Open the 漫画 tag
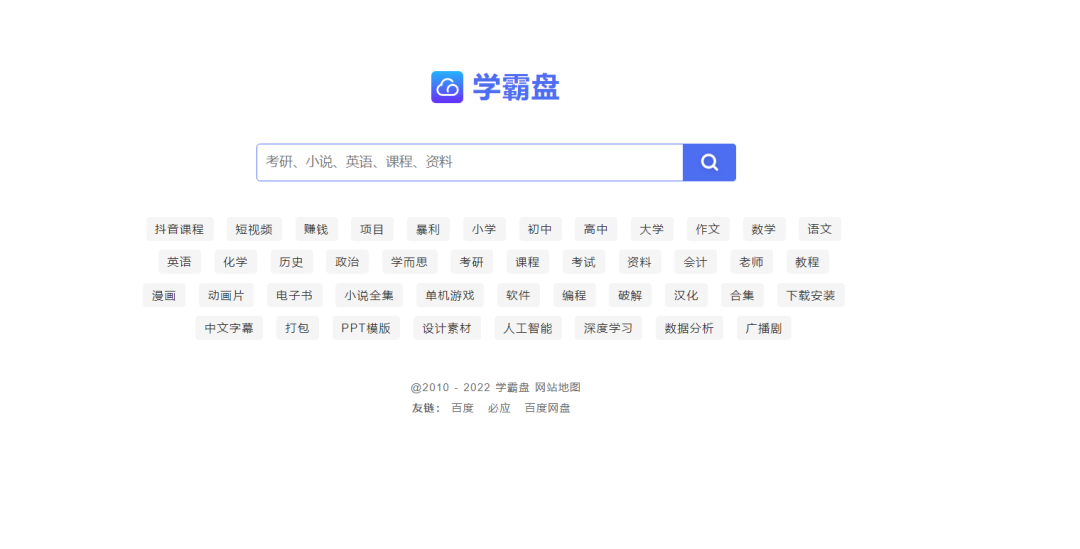Viewport: 1080px width, 549px height. [164, 296]
